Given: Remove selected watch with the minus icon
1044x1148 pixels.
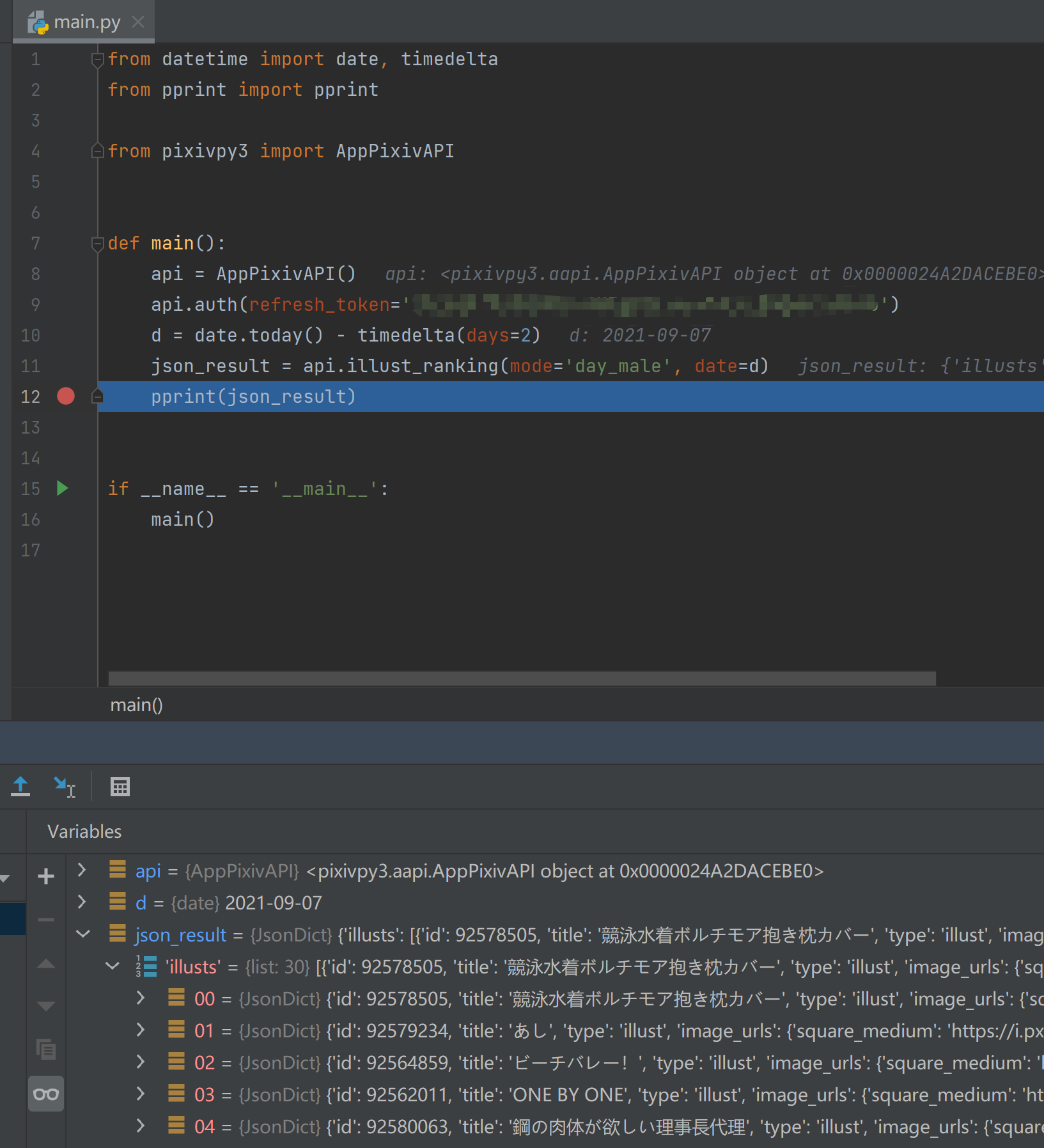Looking at the screenshot, I should click(45, 918).
